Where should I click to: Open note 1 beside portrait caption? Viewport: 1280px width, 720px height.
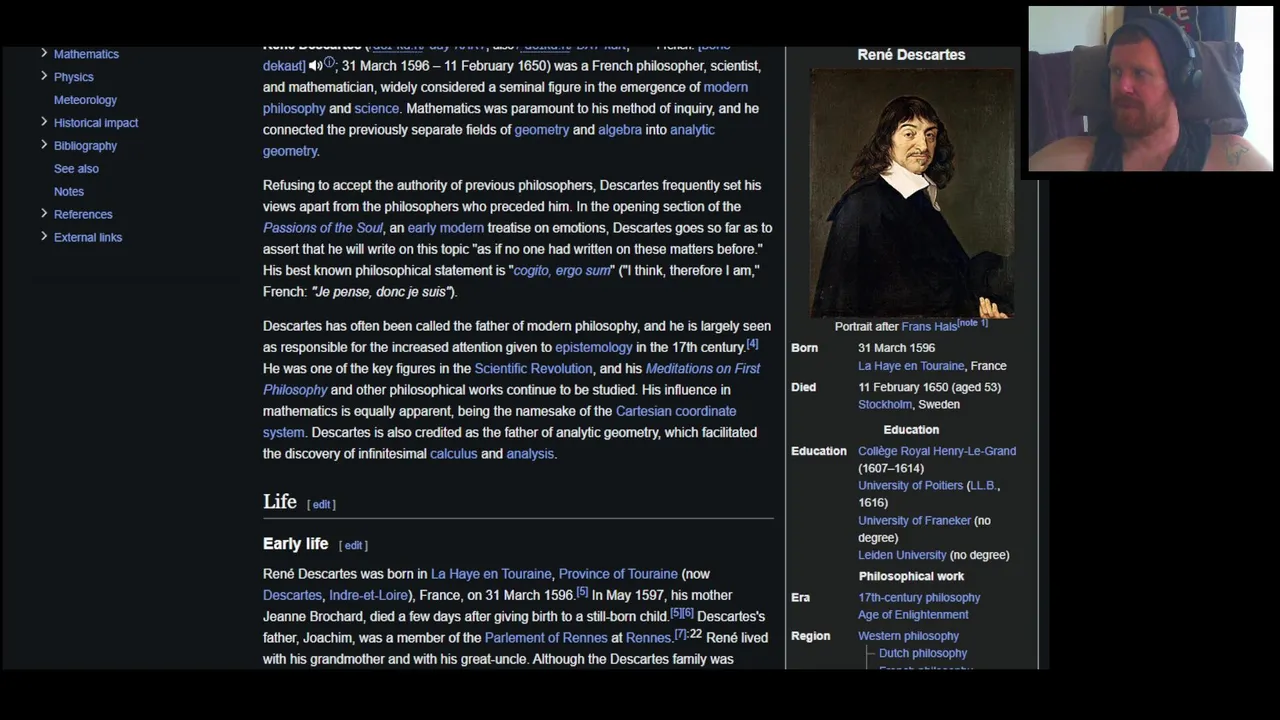click(973, 323)
